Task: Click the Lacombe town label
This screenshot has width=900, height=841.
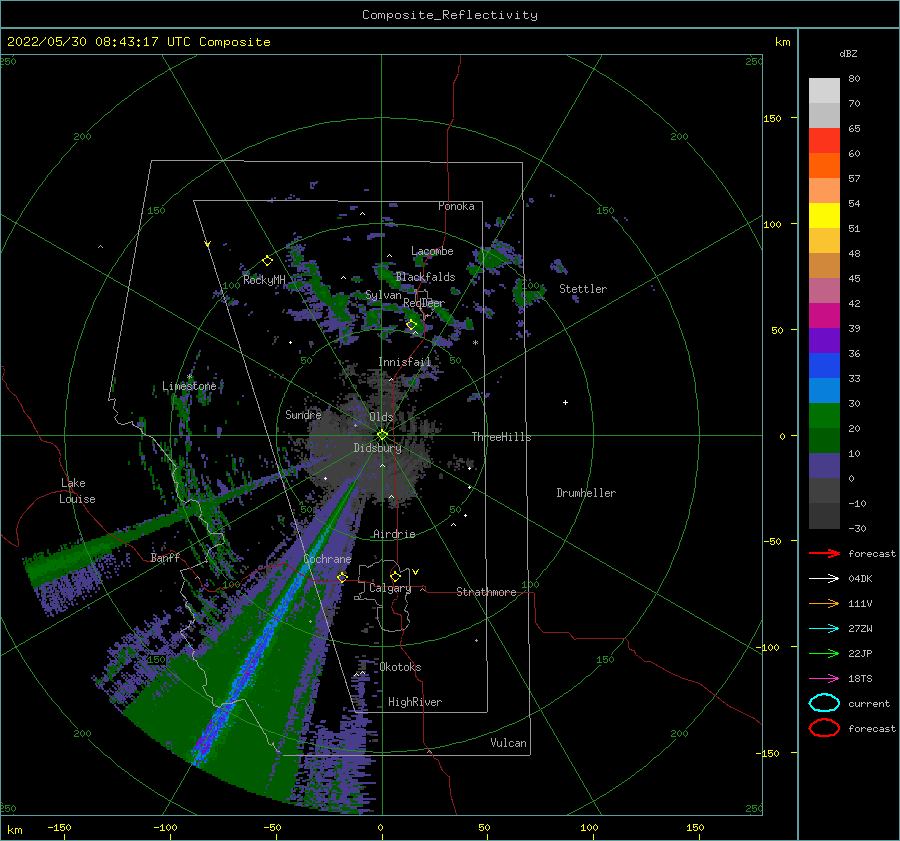Action: 432,251
